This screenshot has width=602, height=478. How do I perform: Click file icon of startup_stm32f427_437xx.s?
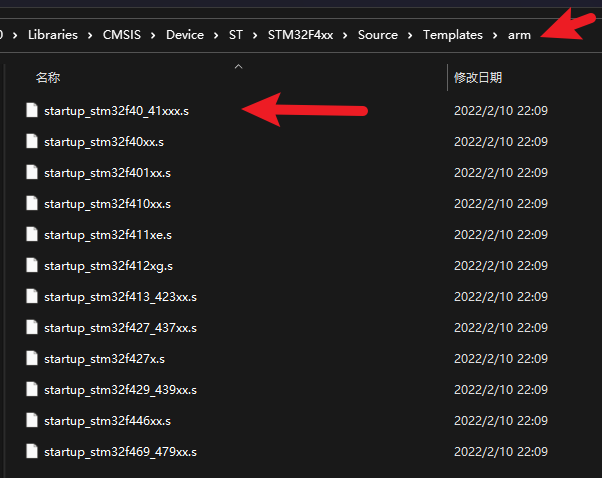click(x=32, y=327)
